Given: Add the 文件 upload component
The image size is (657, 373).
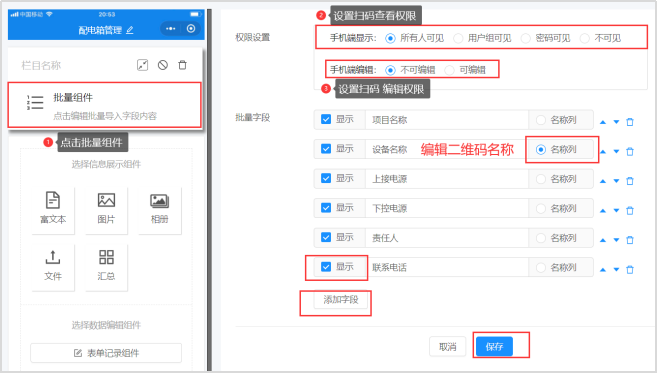Looking at the screenshot, I should click(x=53, y=267).
